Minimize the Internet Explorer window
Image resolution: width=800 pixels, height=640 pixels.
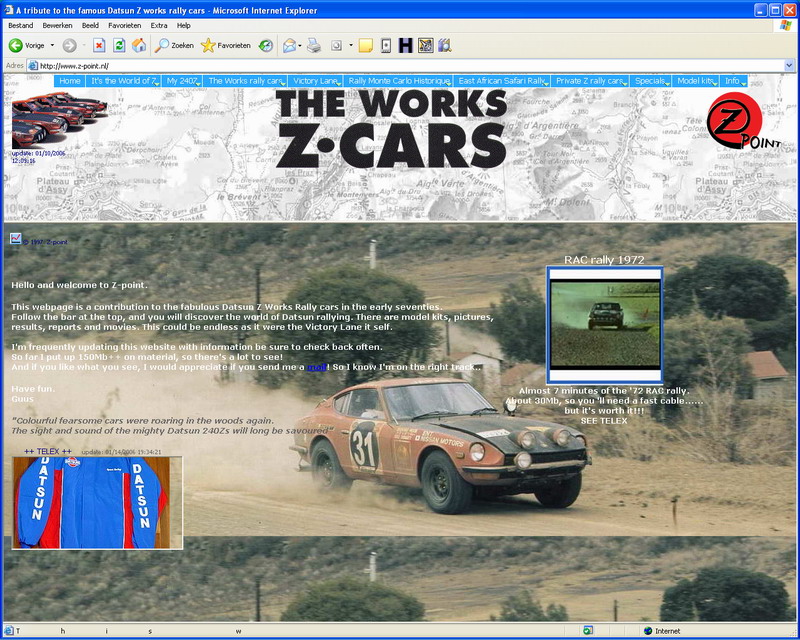(x=761, y=10)
